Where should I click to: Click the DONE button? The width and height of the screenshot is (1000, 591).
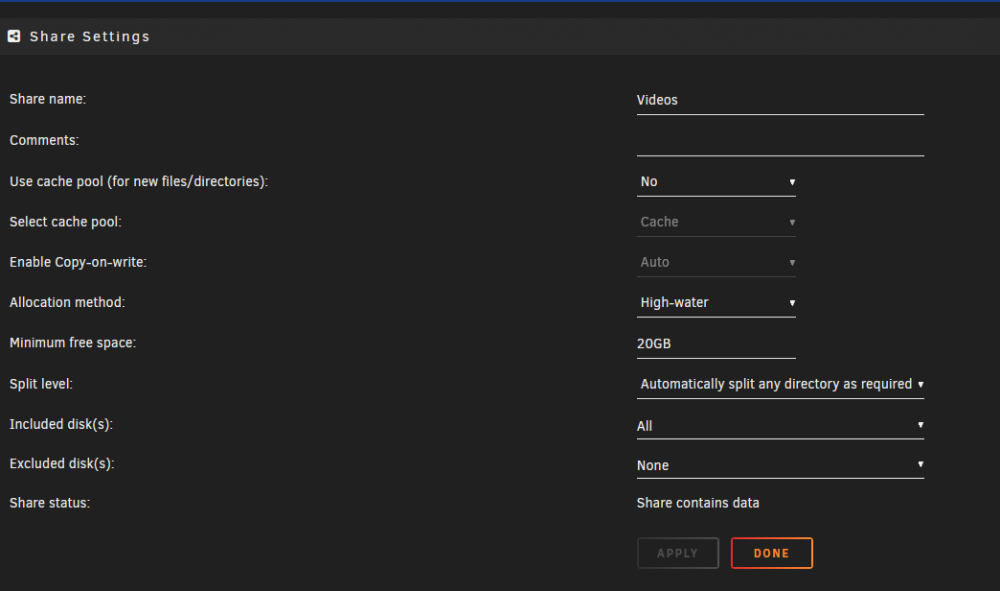coord(772,553)
